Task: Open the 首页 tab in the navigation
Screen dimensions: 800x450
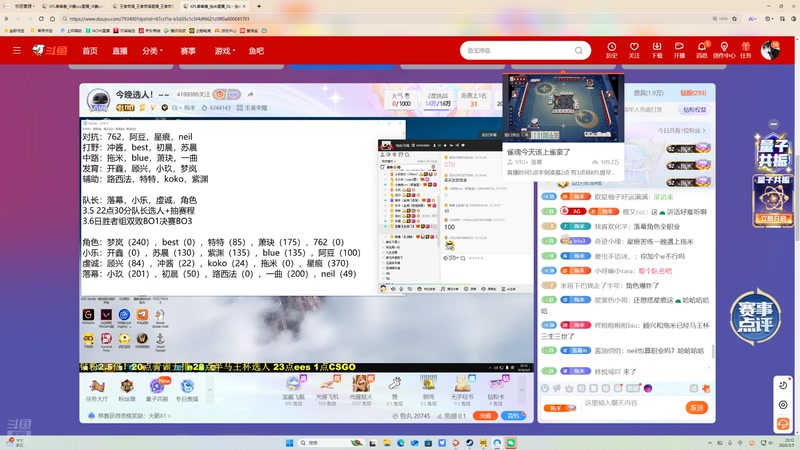Action: [x=90, y=51]
